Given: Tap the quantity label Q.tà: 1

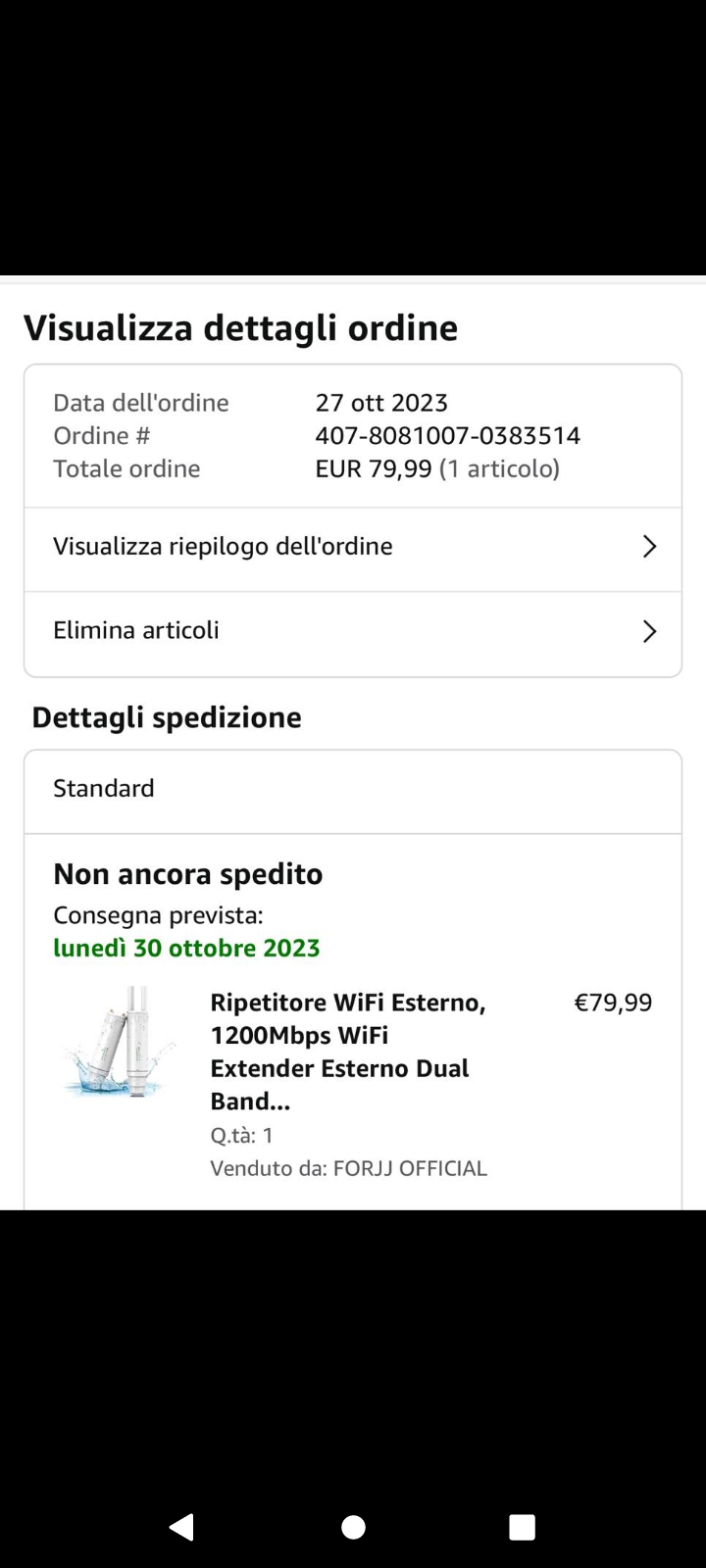Looking at the screenshot, I should (241, 1135).
